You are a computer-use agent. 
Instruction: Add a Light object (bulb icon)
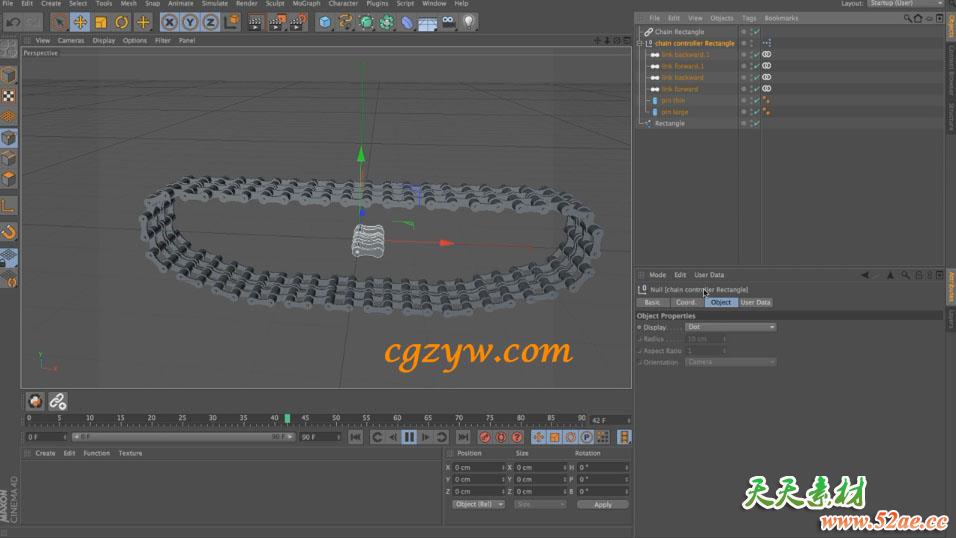tap(468, 23)
